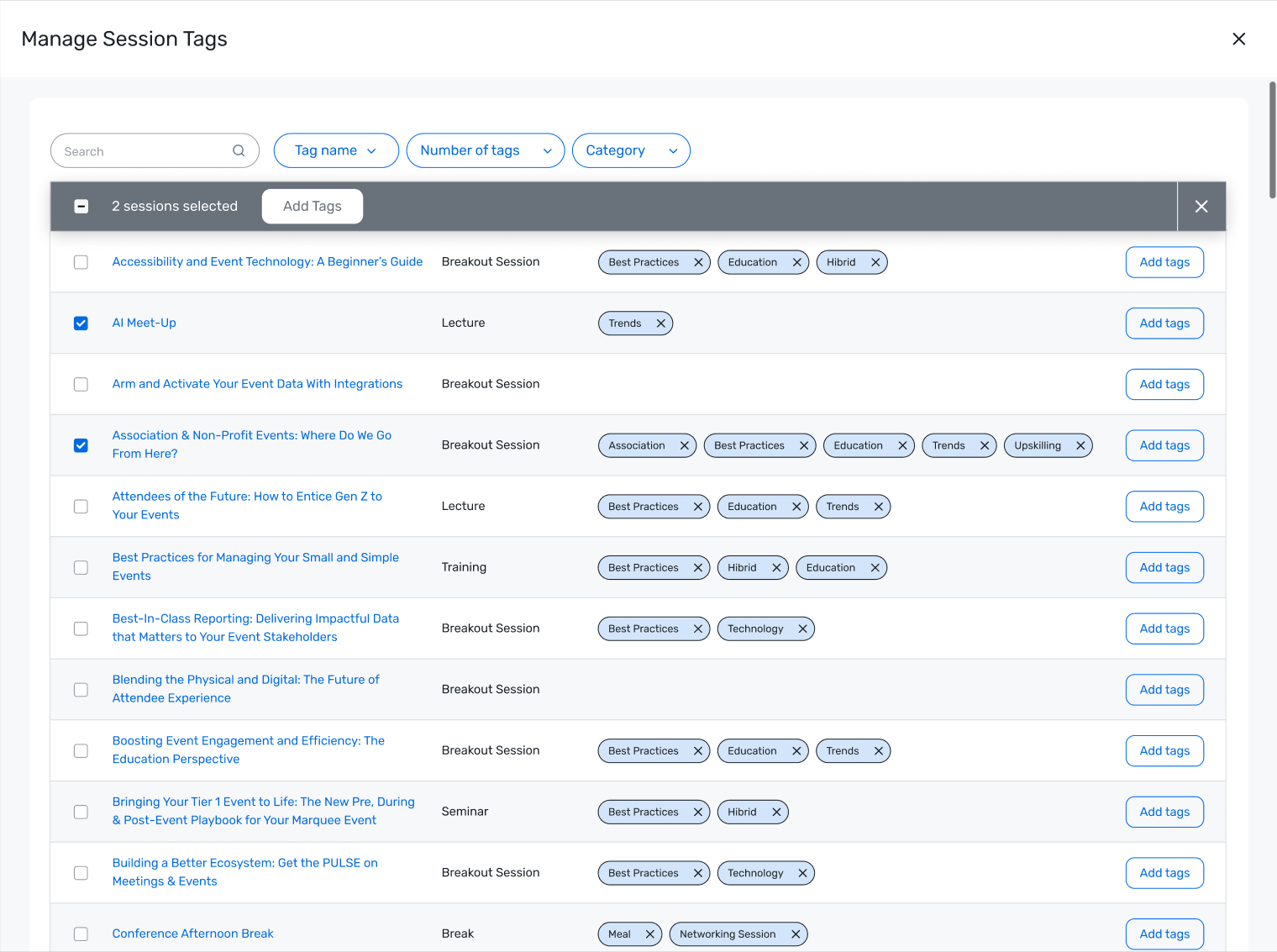Image resolution: width=1277 pixels, height=952 pixels.
Task: Add tags to Building a Better Ecosystem row
Action: pos(1164,873)
